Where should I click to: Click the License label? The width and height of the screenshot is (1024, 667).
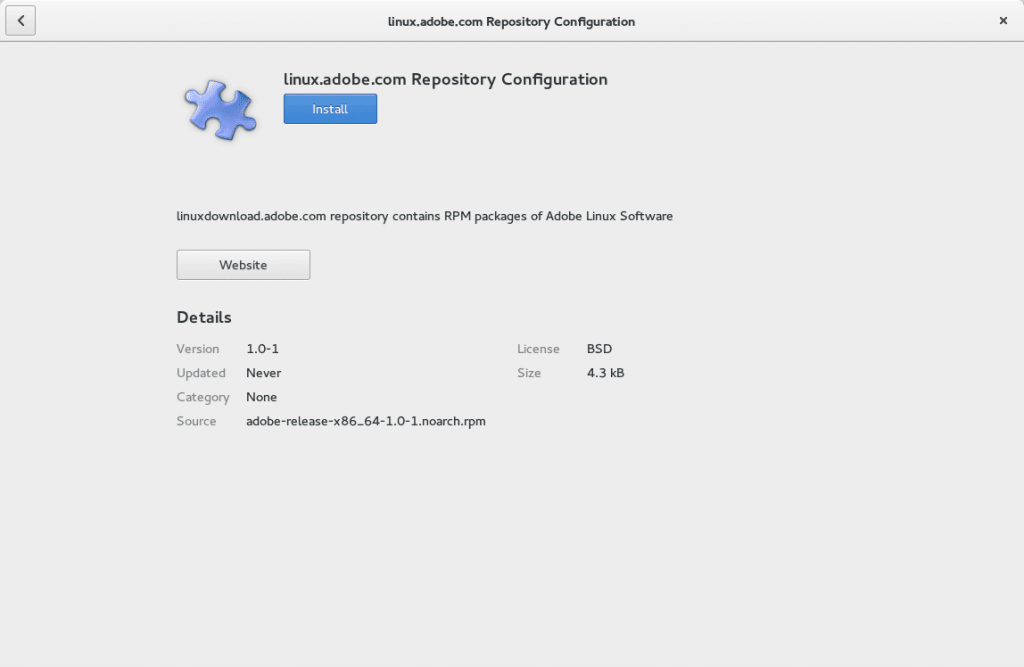(538, 349)
